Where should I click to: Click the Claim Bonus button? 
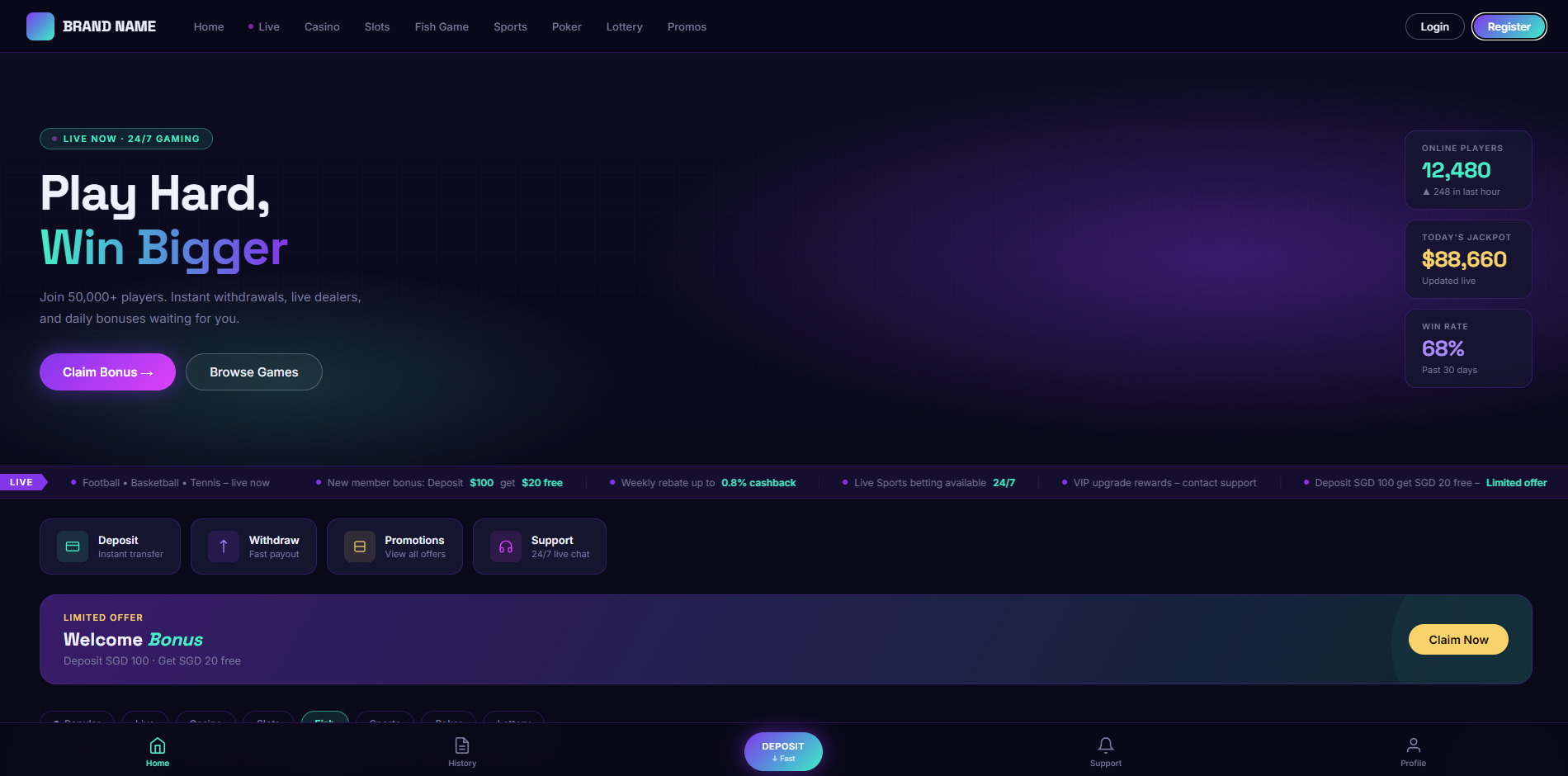107,372
